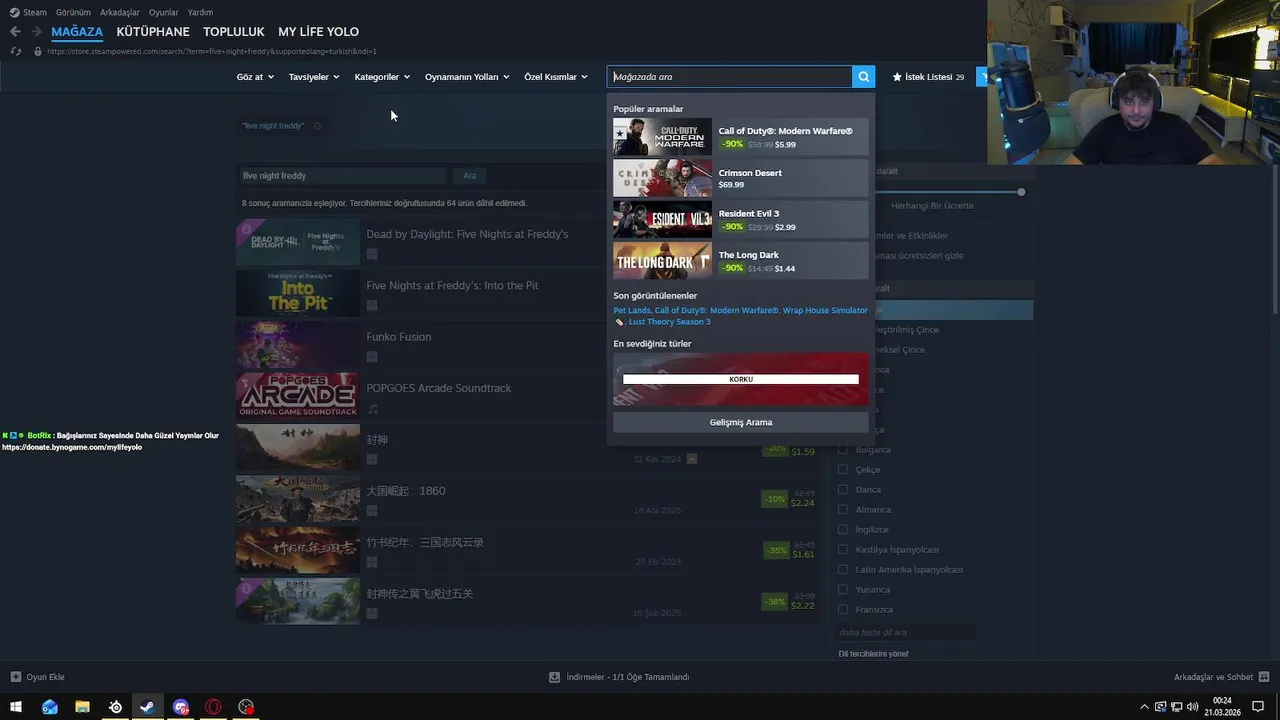
Task: Click the magnifier search button
Action: (x=864, y=76)
